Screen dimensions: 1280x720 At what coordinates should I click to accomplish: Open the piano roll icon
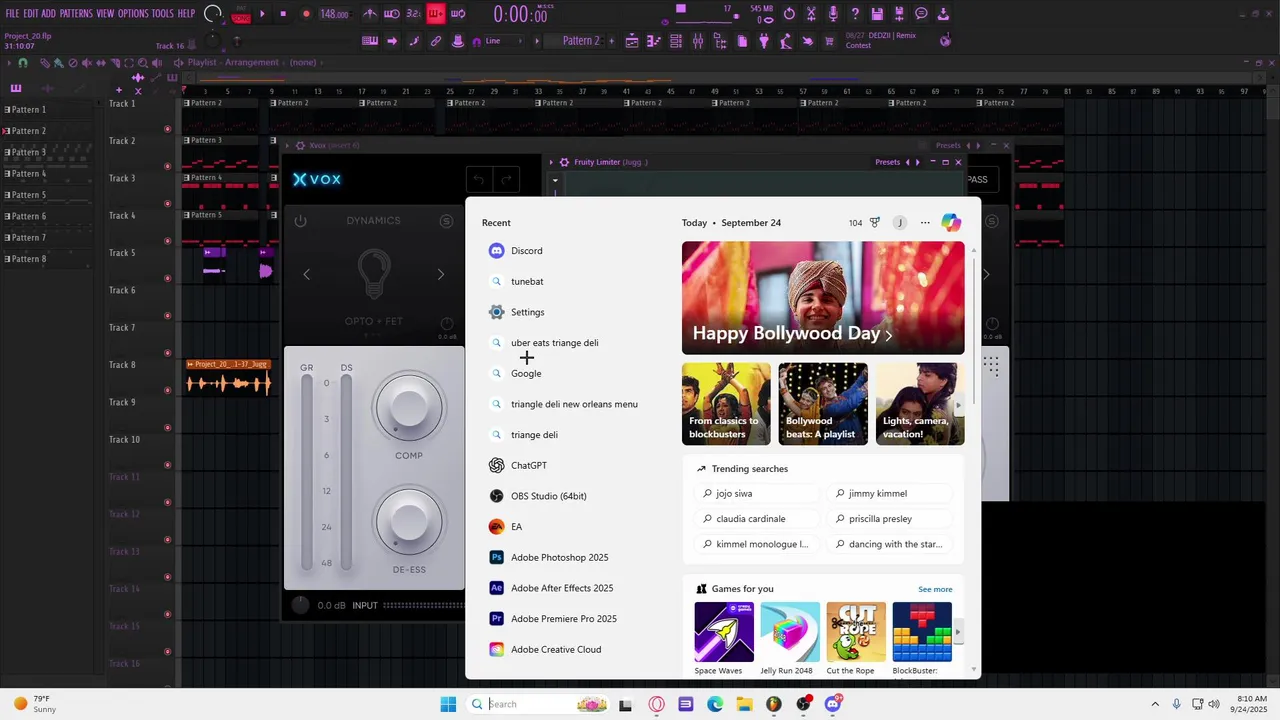tap(654, 41)
